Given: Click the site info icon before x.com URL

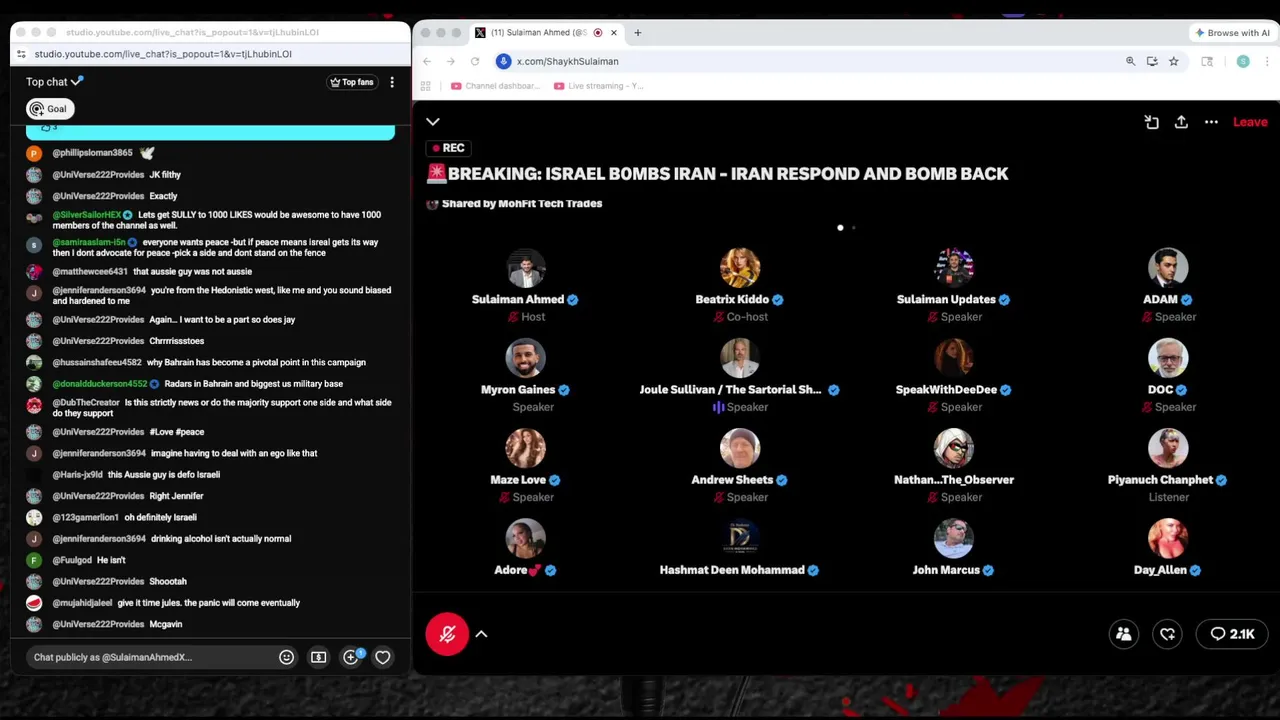Looking at the screenshot, I should 504,61.
